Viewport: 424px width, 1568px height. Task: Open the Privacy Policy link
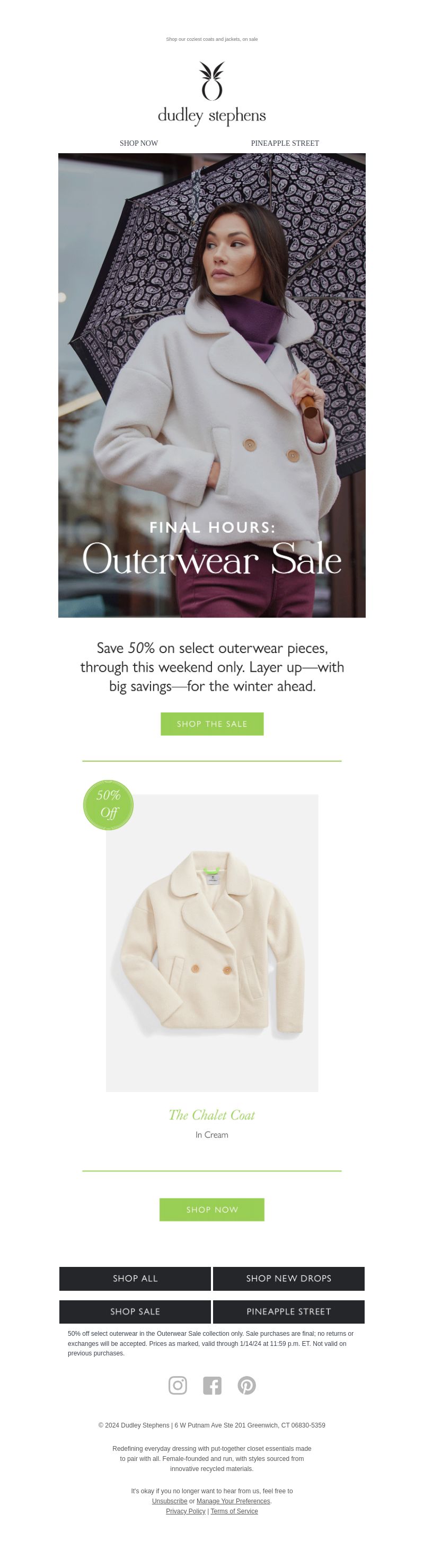pyautogui.click(x=185, y=1511)
